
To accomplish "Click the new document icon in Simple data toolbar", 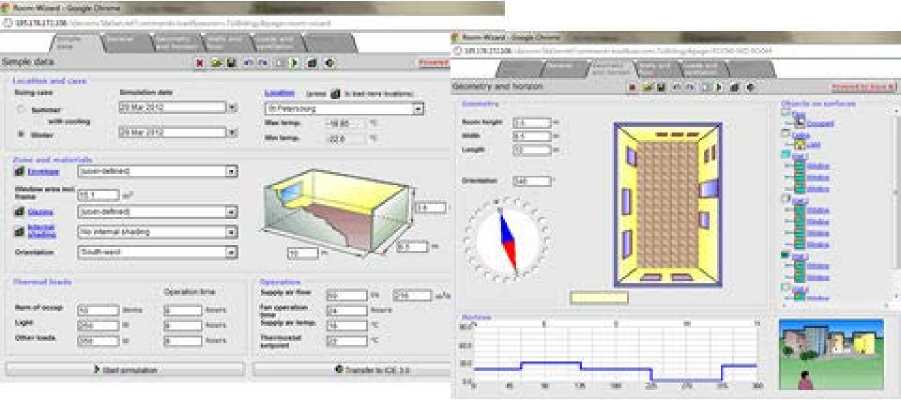I will pyautogui.click(x=280, y=63).
